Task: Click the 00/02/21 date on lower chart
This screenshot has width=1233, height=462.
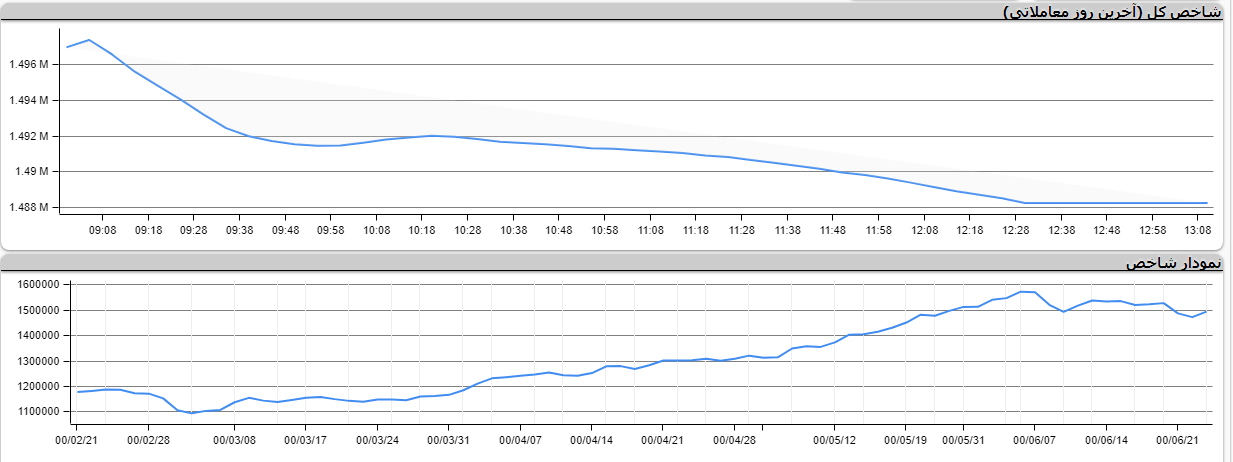Action: click(76, 439)
